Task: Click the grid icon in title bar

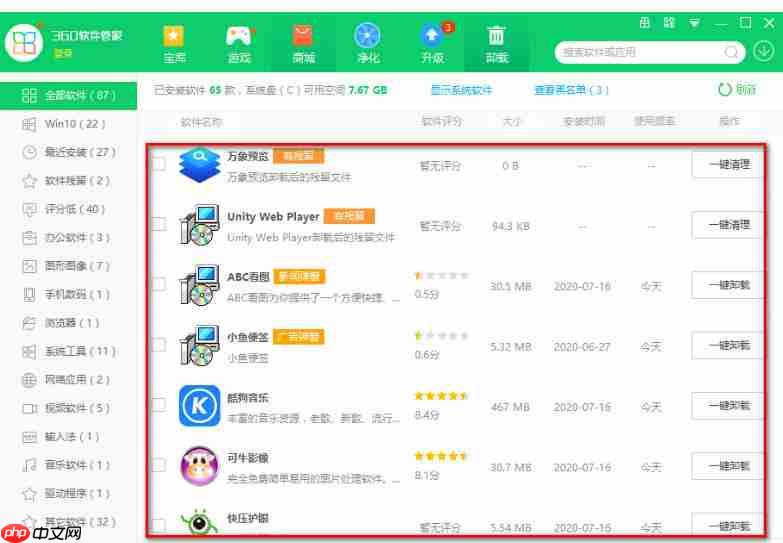Action: pos(645,22)
